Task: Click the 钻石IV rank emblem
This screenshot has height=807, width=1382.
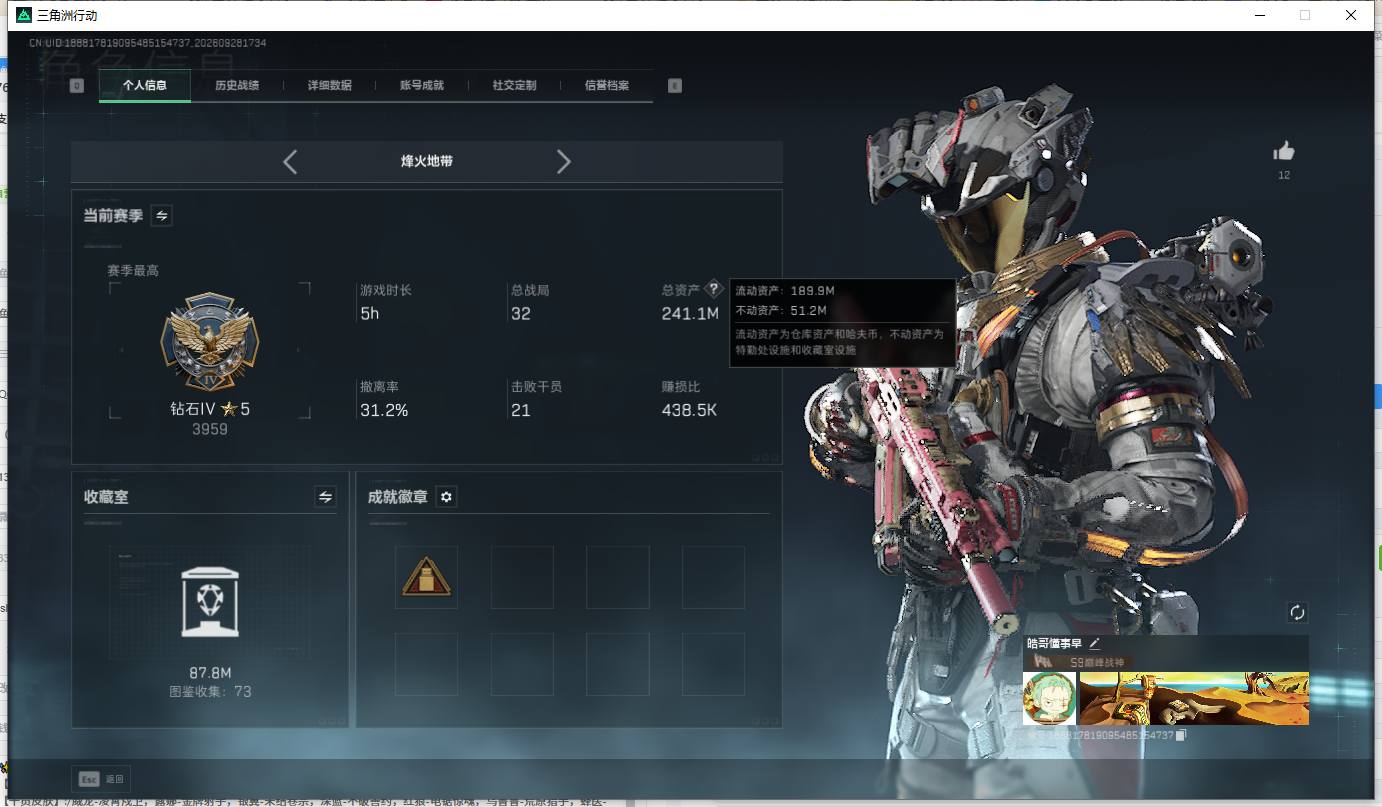Action: click(210, 342)
